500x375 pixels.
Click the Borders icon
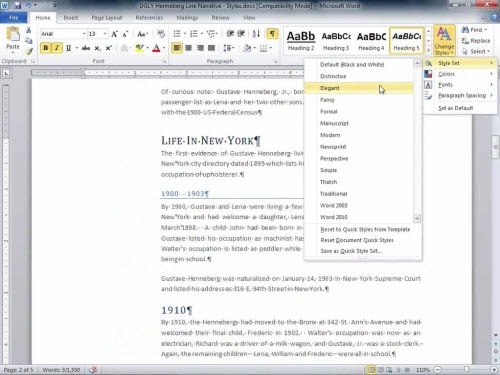[x=263, y=48]
